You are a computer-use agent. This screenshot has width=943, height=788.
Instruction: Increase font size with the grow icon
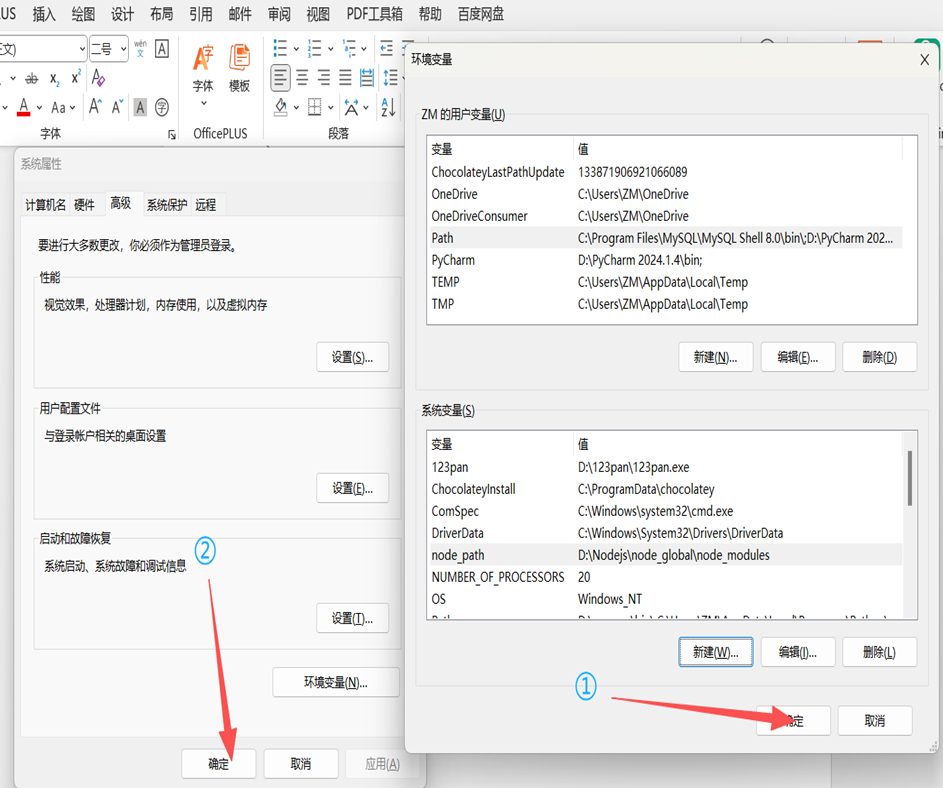[95, 107]
